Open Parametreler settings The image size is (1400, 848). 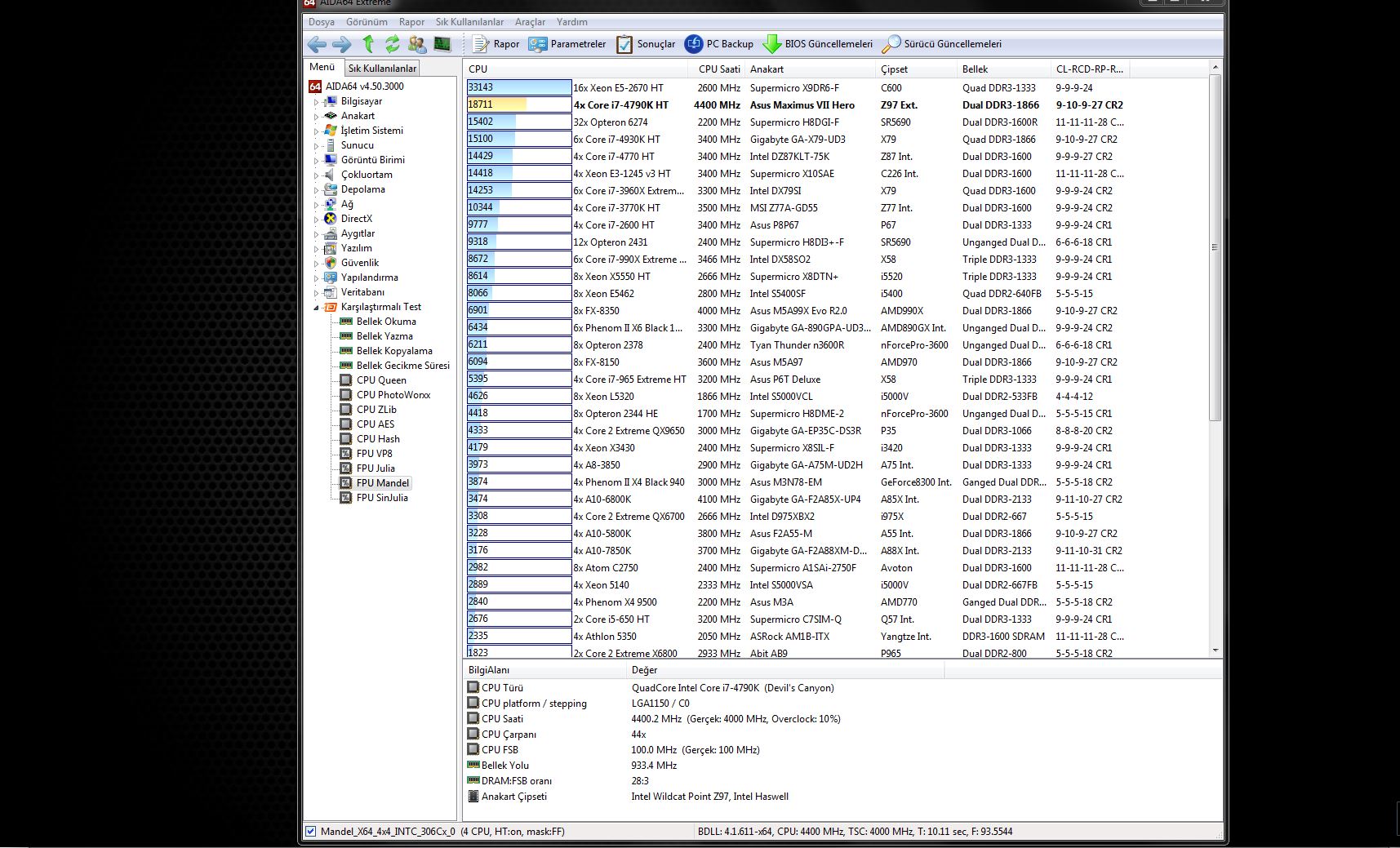(567, 44)
